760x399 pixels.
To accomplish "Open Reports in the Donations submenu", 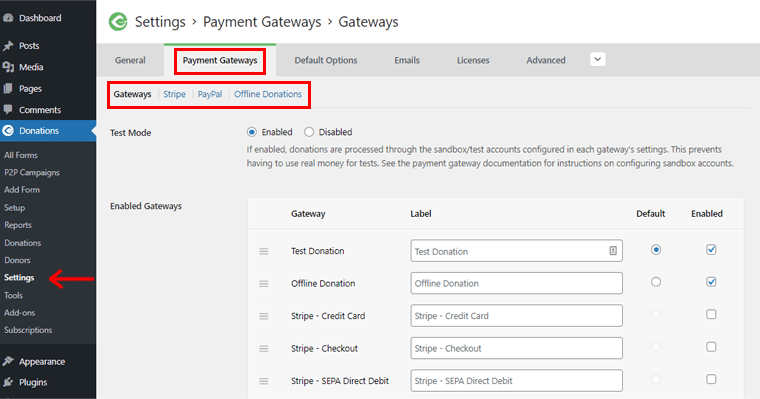I will point(18,225).
